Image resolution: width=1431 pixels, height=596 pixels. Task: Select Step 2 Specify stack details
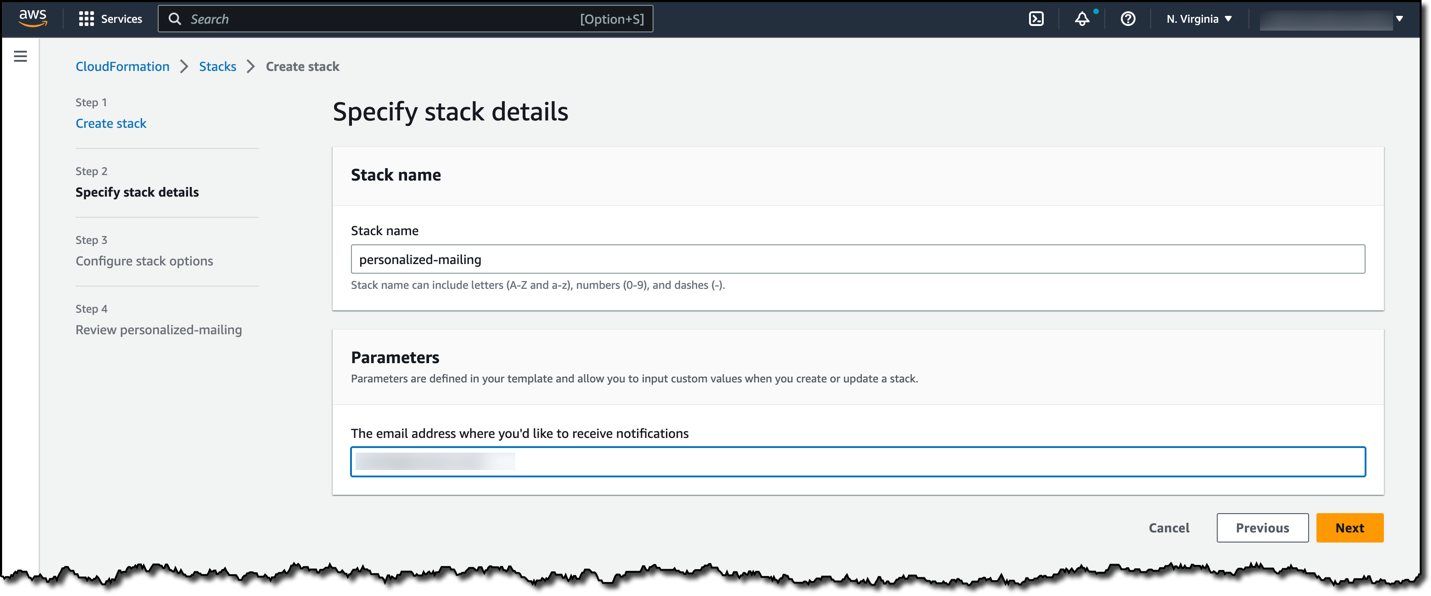click(x=137, y=191)
